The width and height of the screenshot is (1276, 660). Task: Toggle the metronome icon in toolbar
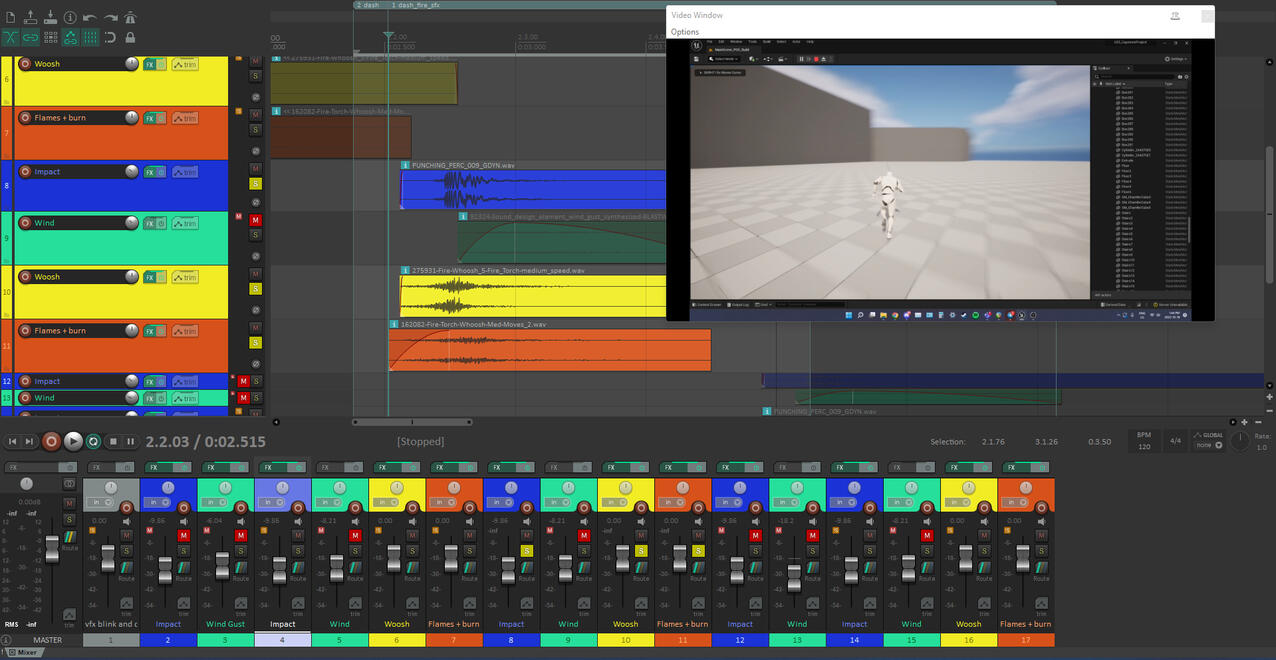(x=130, y=17)
